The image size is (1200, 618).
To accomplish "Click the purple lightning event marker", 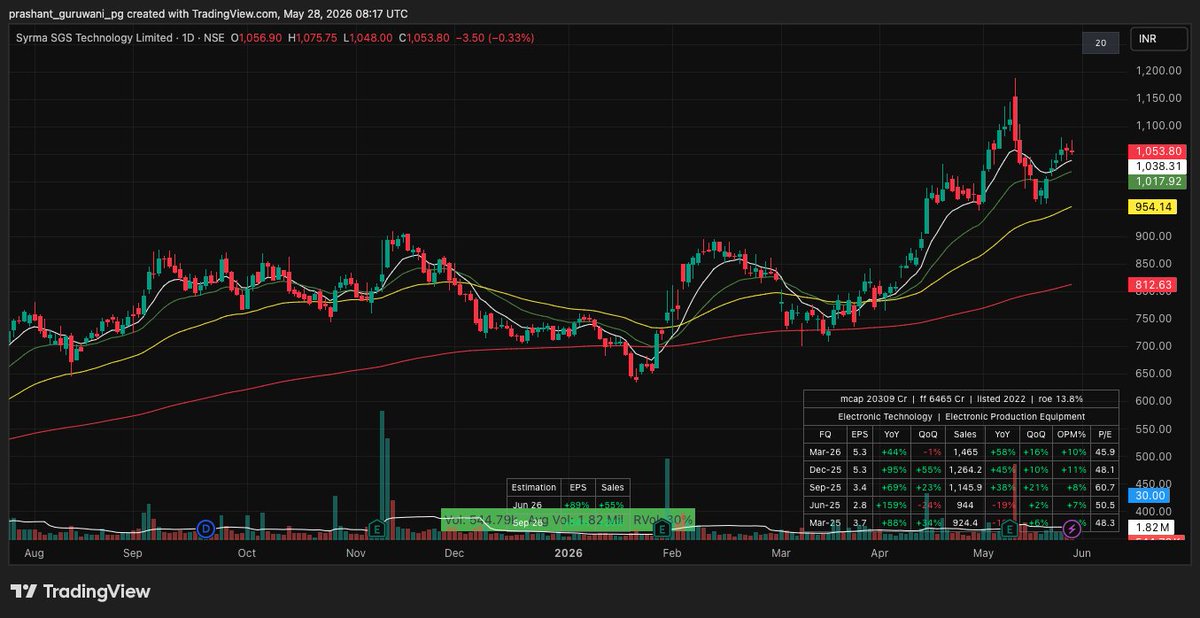I will tap(1071, 527).
